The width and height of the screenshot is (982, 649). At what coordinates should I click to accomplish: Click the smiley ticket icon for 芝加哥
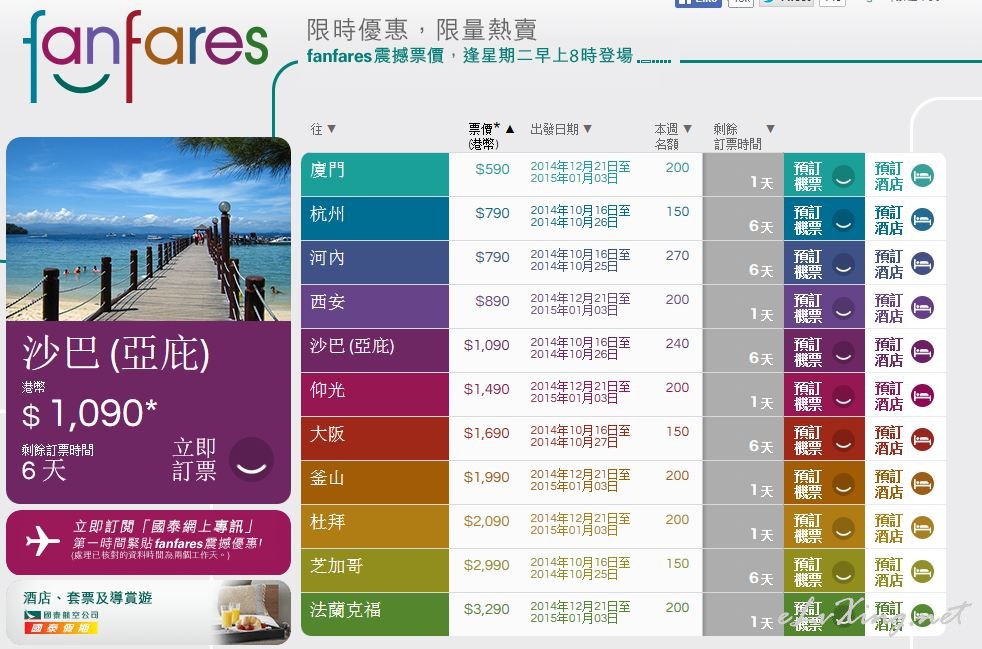[843, 573]
